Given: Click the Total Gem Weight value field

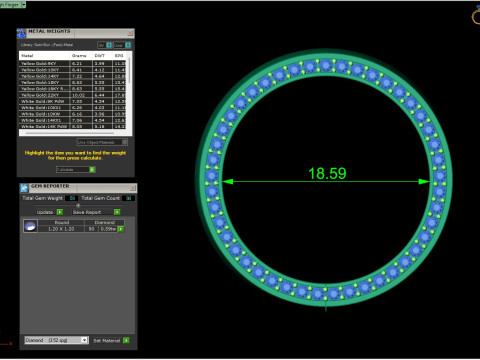Looking at the screenshot, I should [x=72, y=198].
